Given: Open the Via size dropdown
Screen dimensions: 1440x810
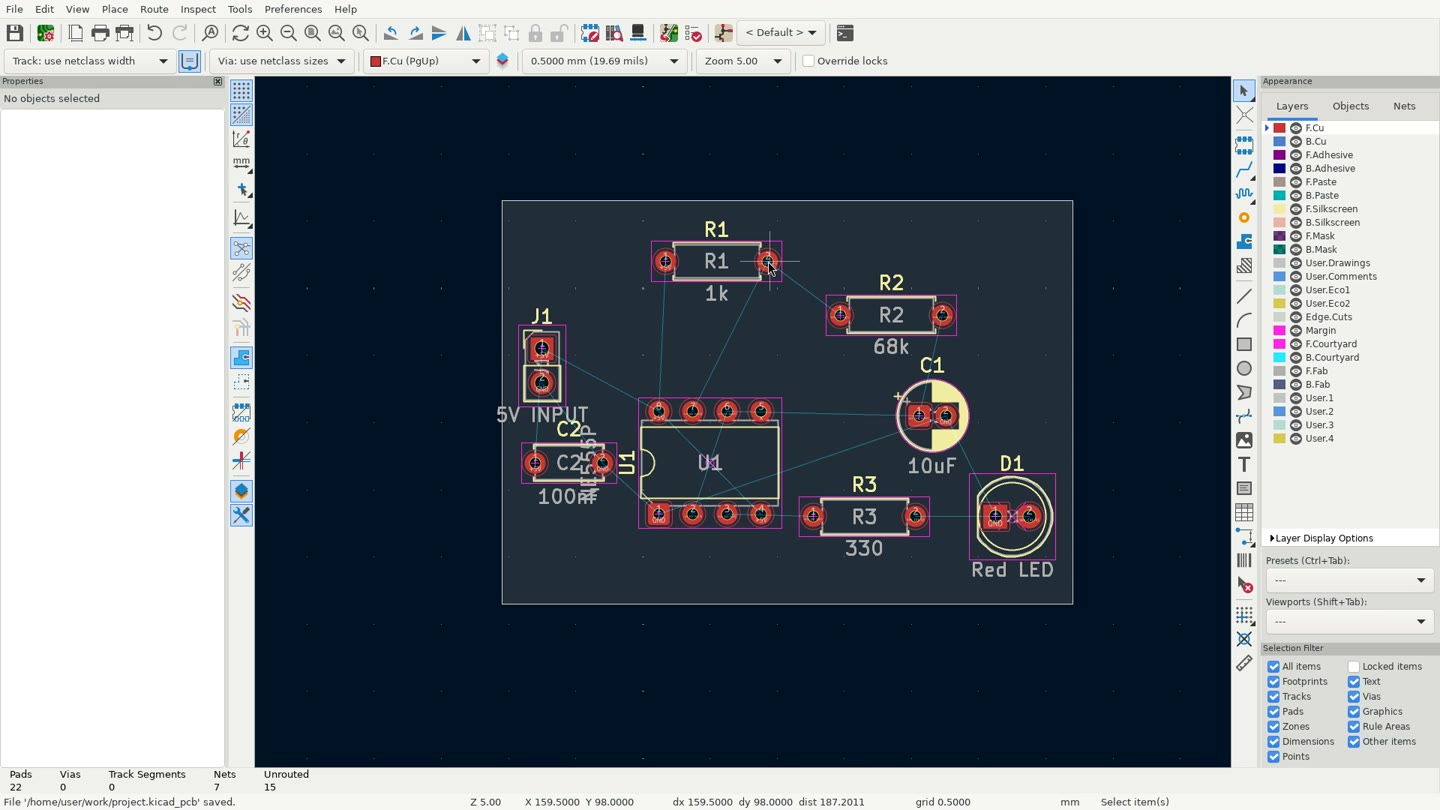Looking at the screenshot, I should 281,61.
